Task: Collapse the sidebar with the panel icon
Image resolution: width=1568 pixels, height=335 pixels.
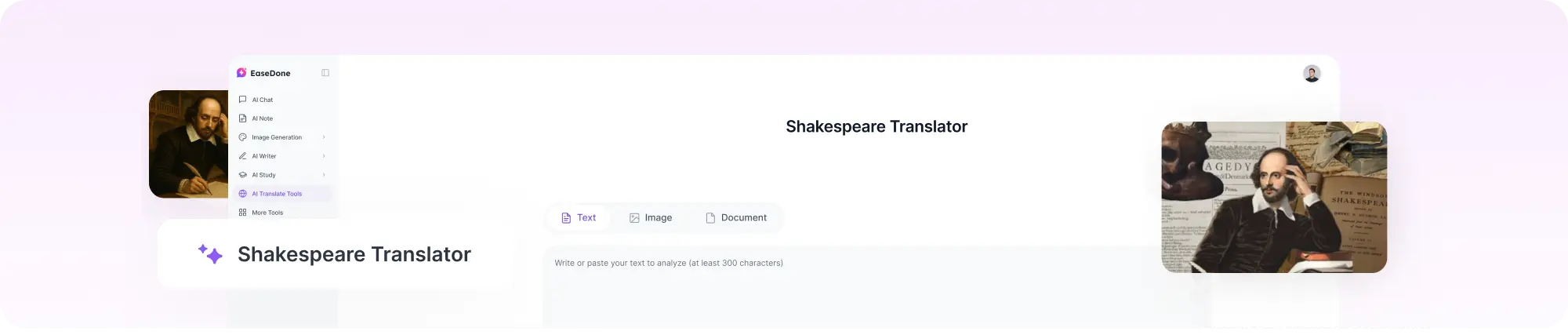Action: [x=325, y=73]
